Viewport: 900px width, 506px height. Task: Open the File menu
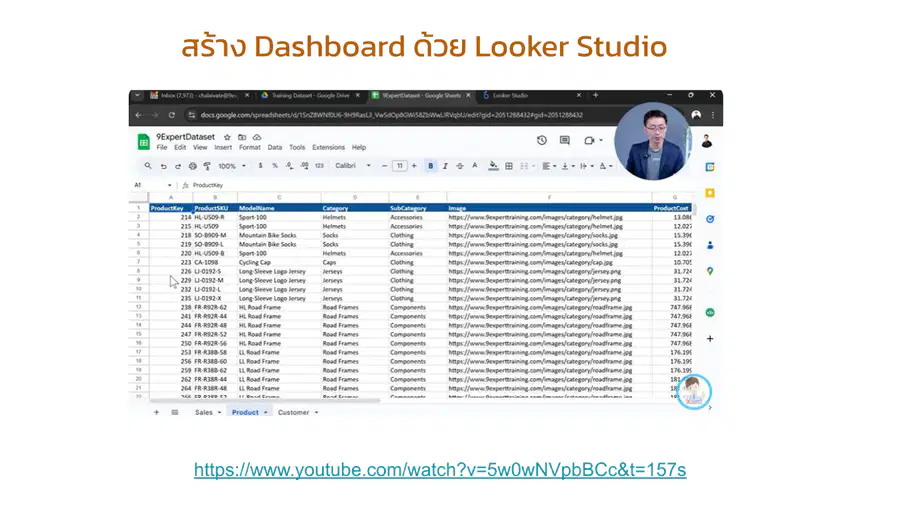click(162, 147)
